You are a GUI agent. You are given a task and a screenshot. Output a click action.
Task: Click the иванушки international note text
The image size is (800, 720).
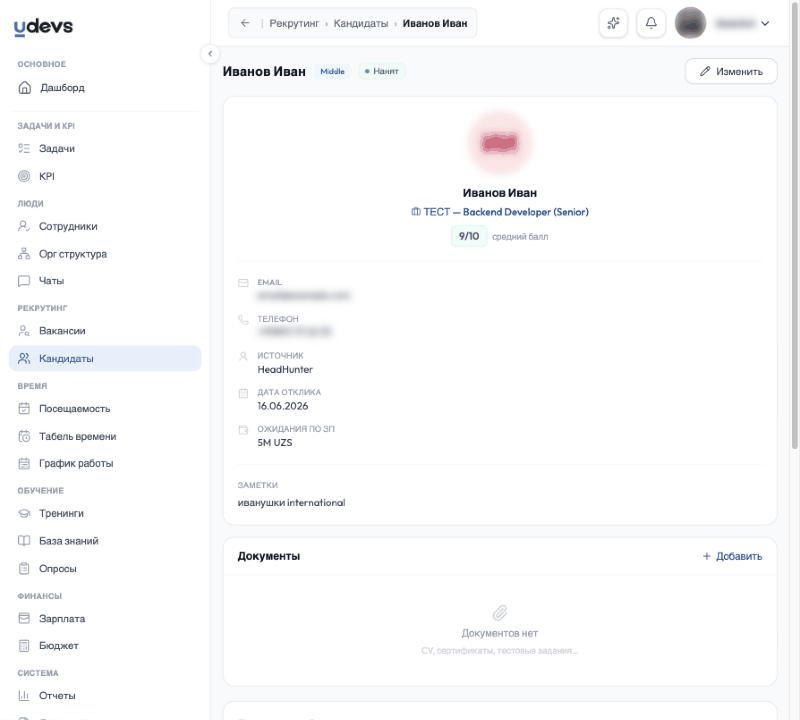tap(291, 503)
